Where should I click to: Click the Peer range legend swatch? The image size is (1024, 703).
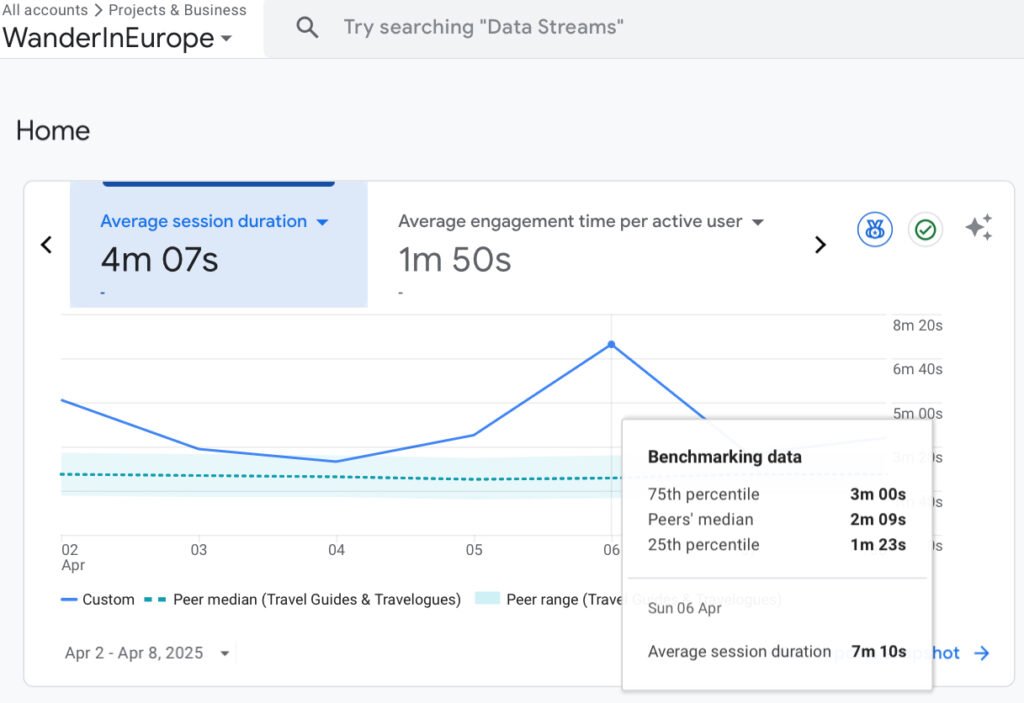pos(487,598)
